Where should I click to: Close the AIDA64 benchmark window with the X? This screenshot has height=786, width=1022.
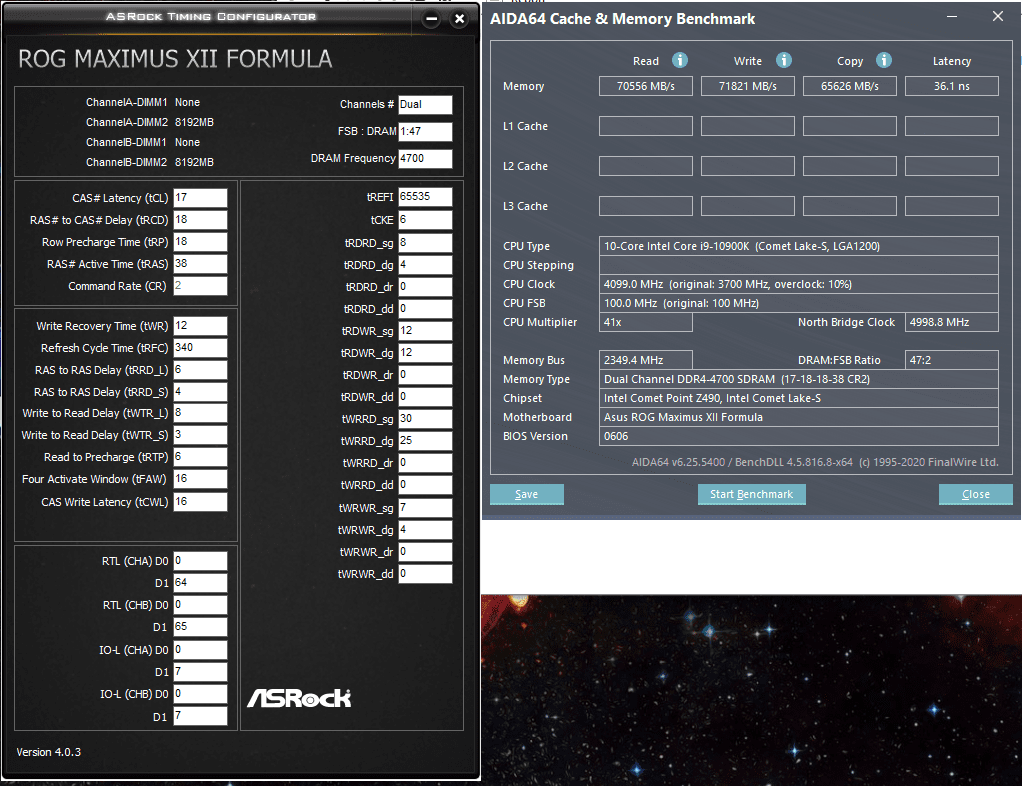coord(998,16)
